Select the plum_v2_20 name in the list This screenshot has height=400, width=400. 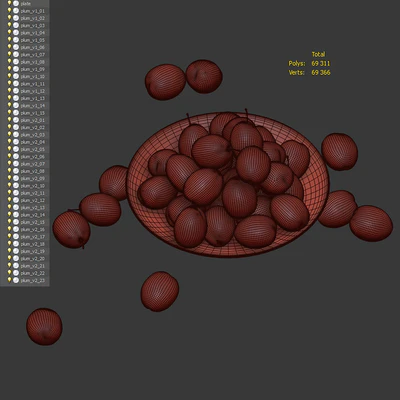click(x=32, y=259)
